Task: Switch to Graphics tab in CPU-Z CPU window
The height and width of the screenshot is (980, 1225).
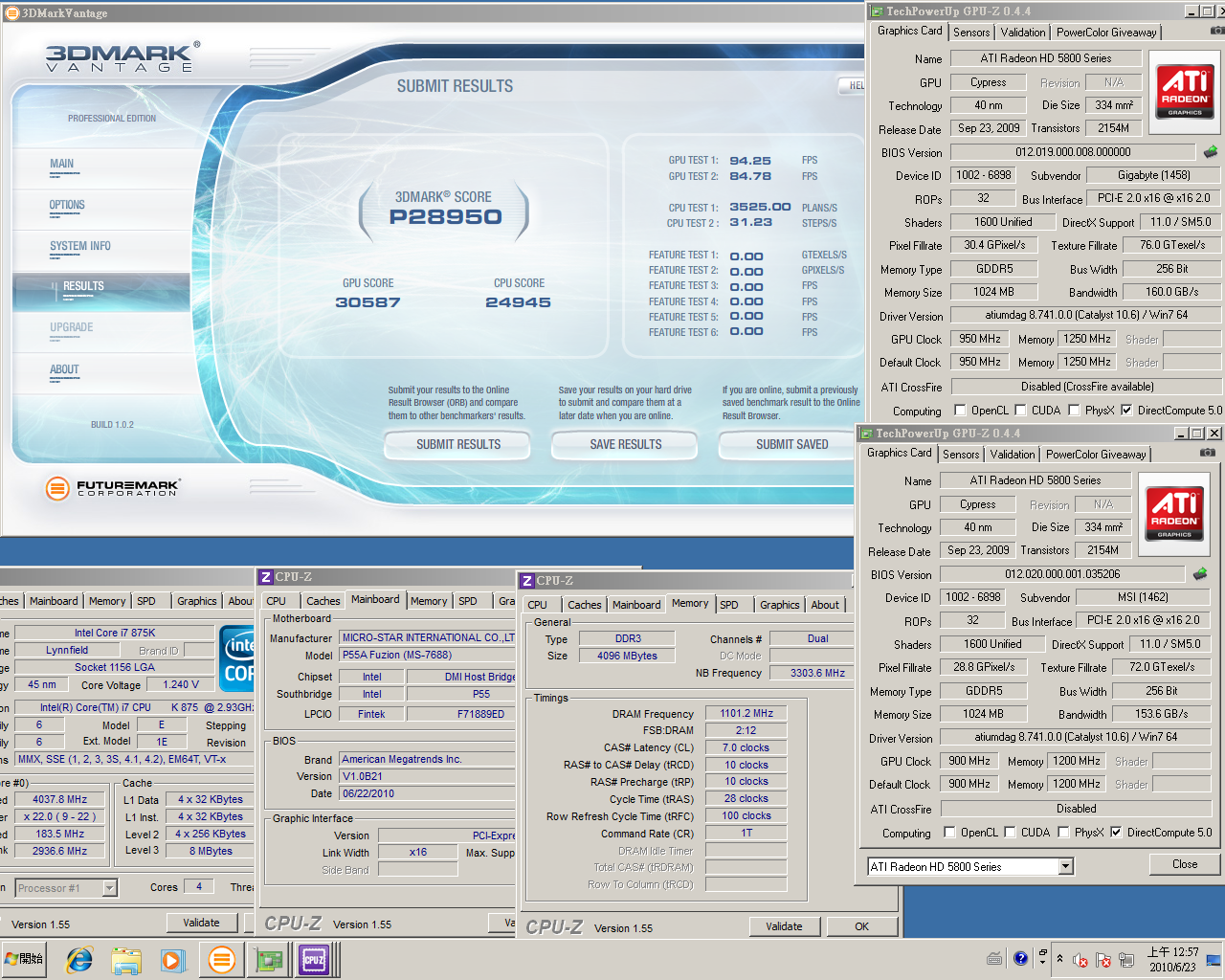Action: coord(197,601)
